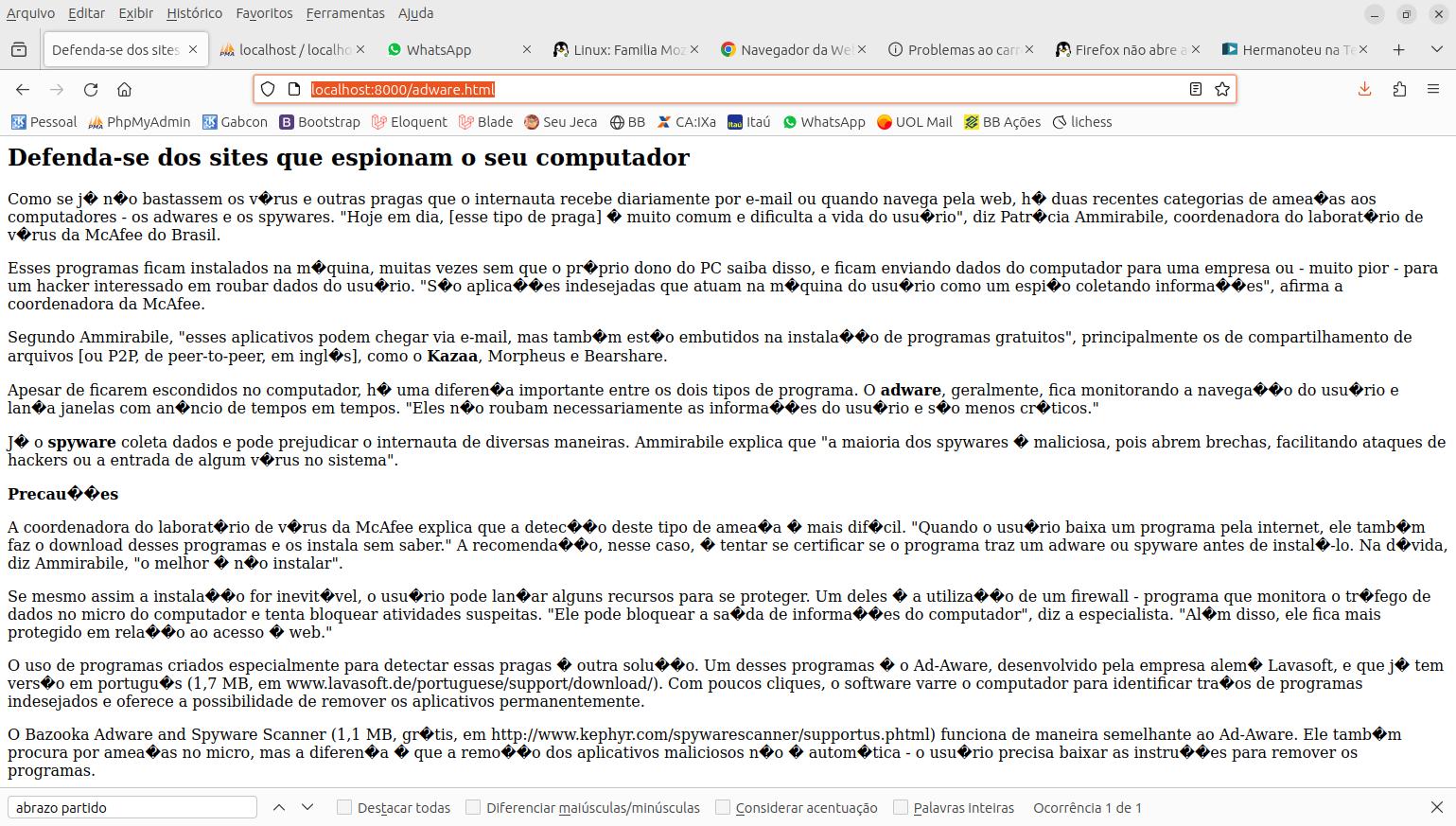Open the BB bookmark

point(627,122)
